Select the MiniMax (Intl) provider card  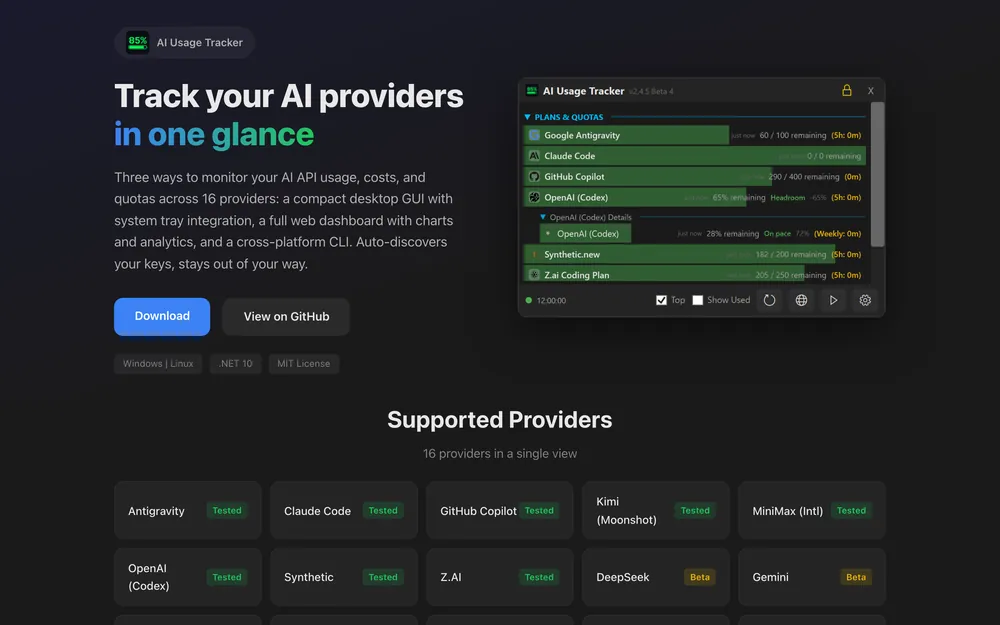click(812, 510)
